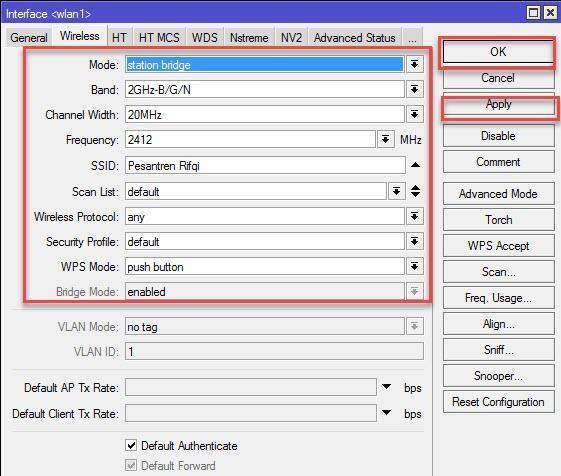Click the Advanced Mode button
The image size is (561, 476).
click(499, 194)
